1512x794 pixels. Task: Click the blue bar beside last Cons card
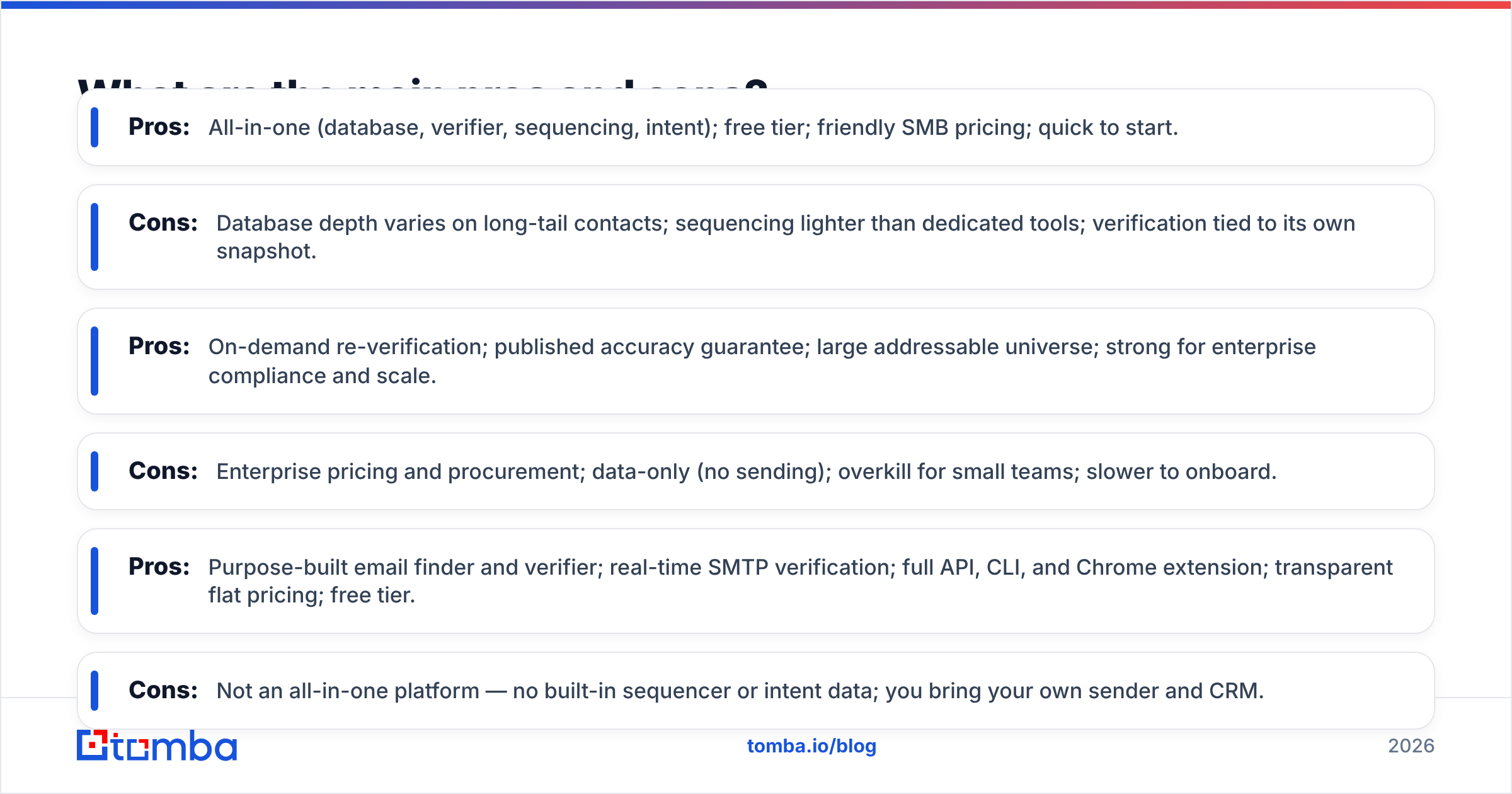[94, 691]
